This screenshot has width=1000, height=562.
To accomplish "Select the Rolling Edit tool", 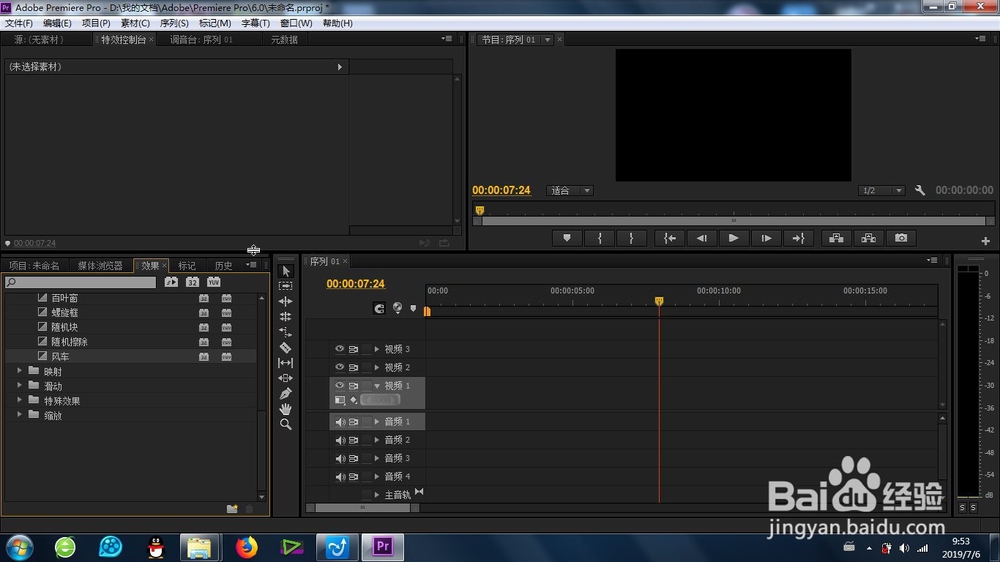I will (286, 316).
